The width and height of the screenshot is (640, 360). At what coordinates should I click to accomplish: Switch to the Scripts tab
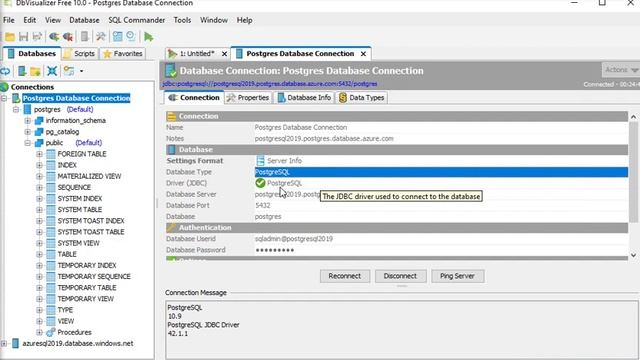click(x=80, y=53)
